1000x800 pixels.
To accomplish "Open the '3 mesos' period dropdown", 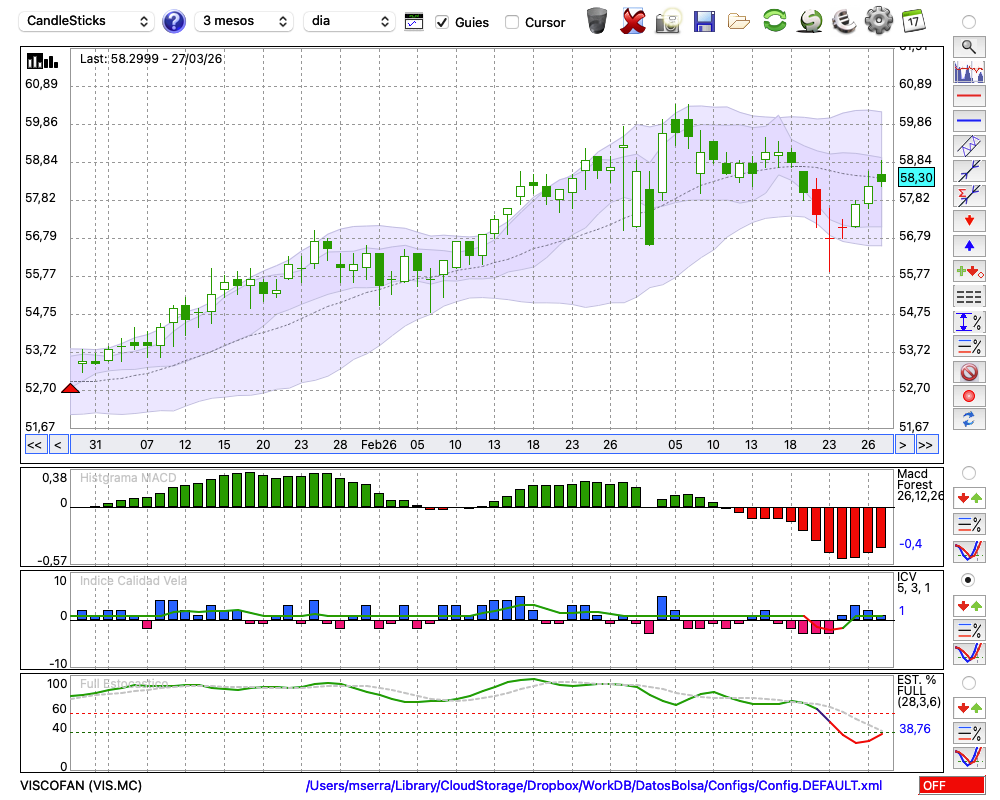I will pyautogui.click(x=244, y=21).
